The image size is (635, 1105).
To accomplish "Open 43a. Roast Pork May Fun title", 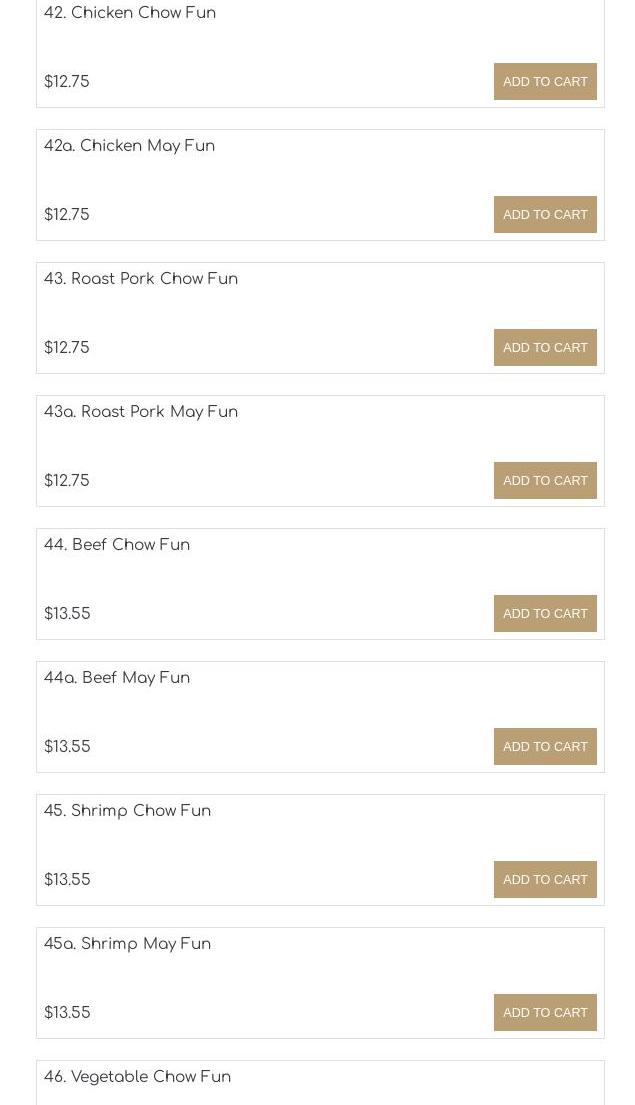I will pos(141,412).
